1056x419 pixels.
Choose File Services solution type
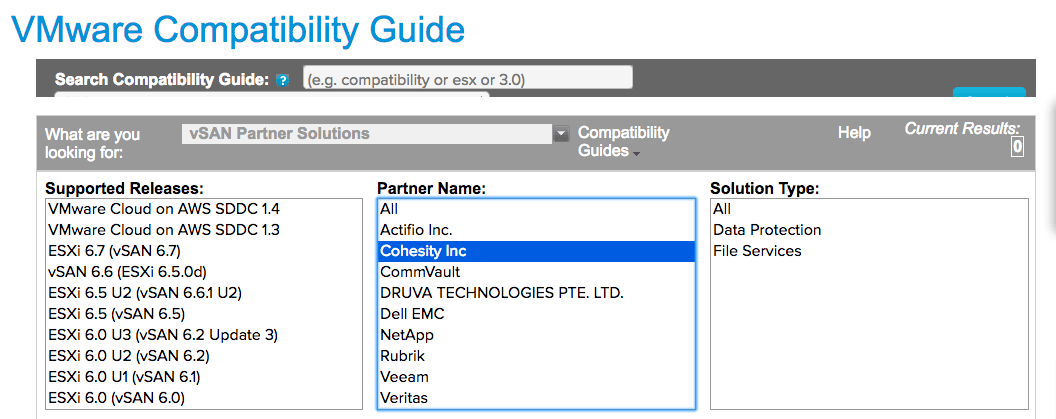757,251
